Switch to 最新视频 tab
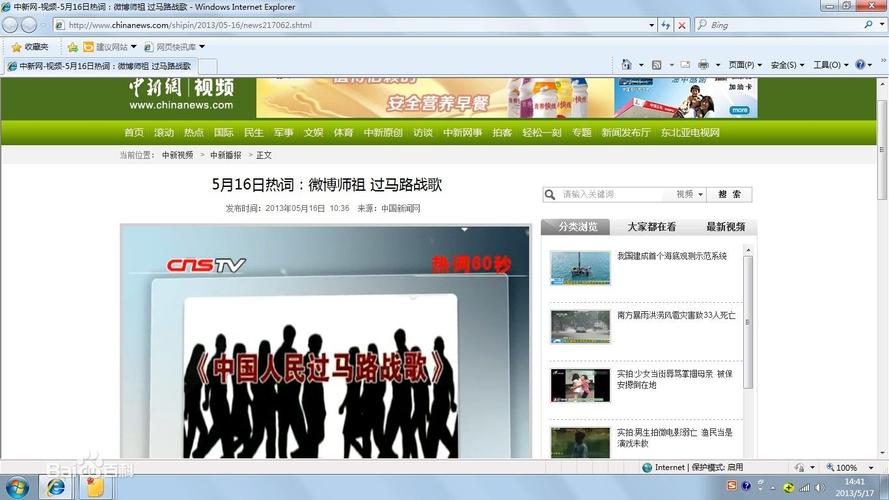 click(725, 227)
